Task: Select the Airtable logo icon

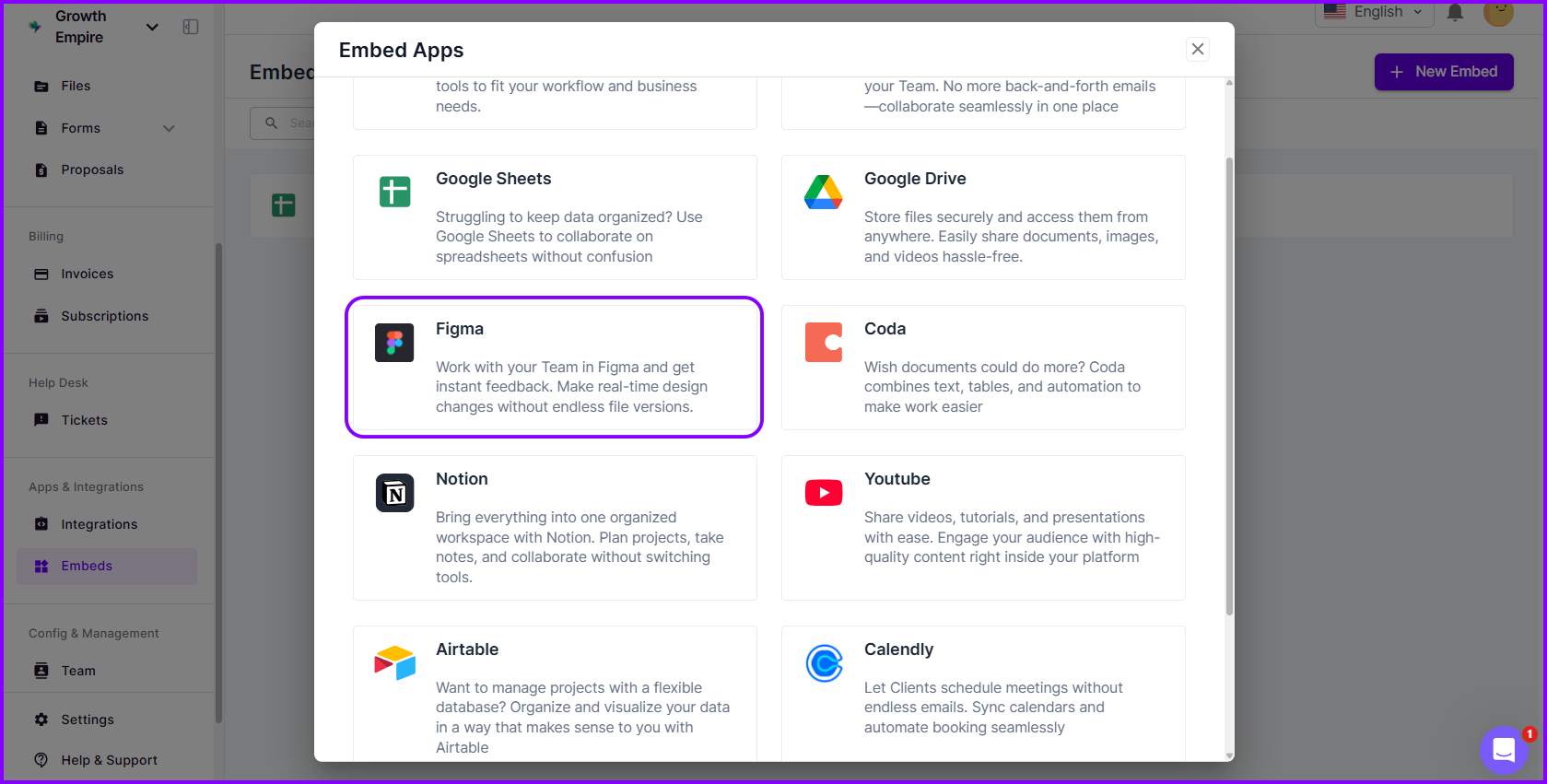Action: pos(394,662)
